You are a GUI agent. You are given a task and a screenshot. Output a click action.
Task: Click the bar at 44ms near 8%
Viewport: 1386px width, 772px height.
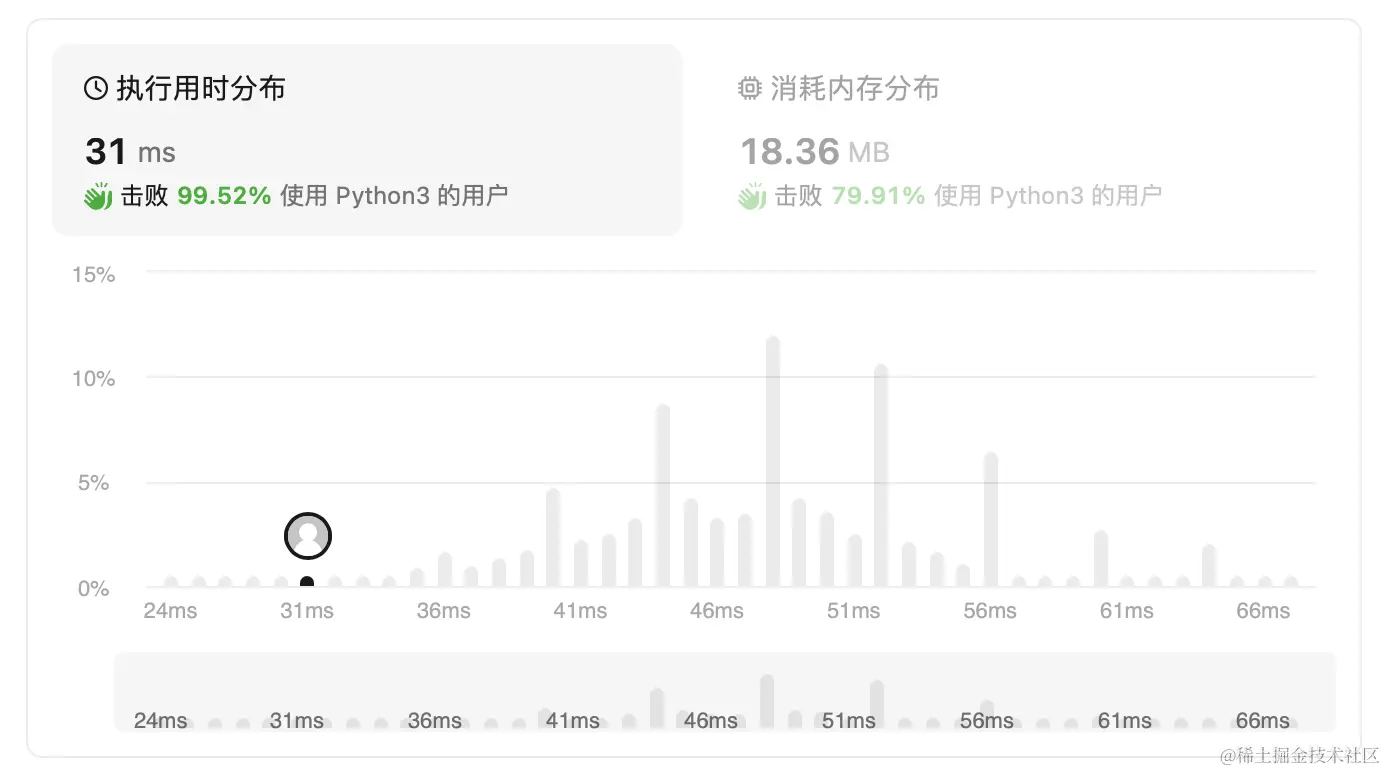click(662, 496)
